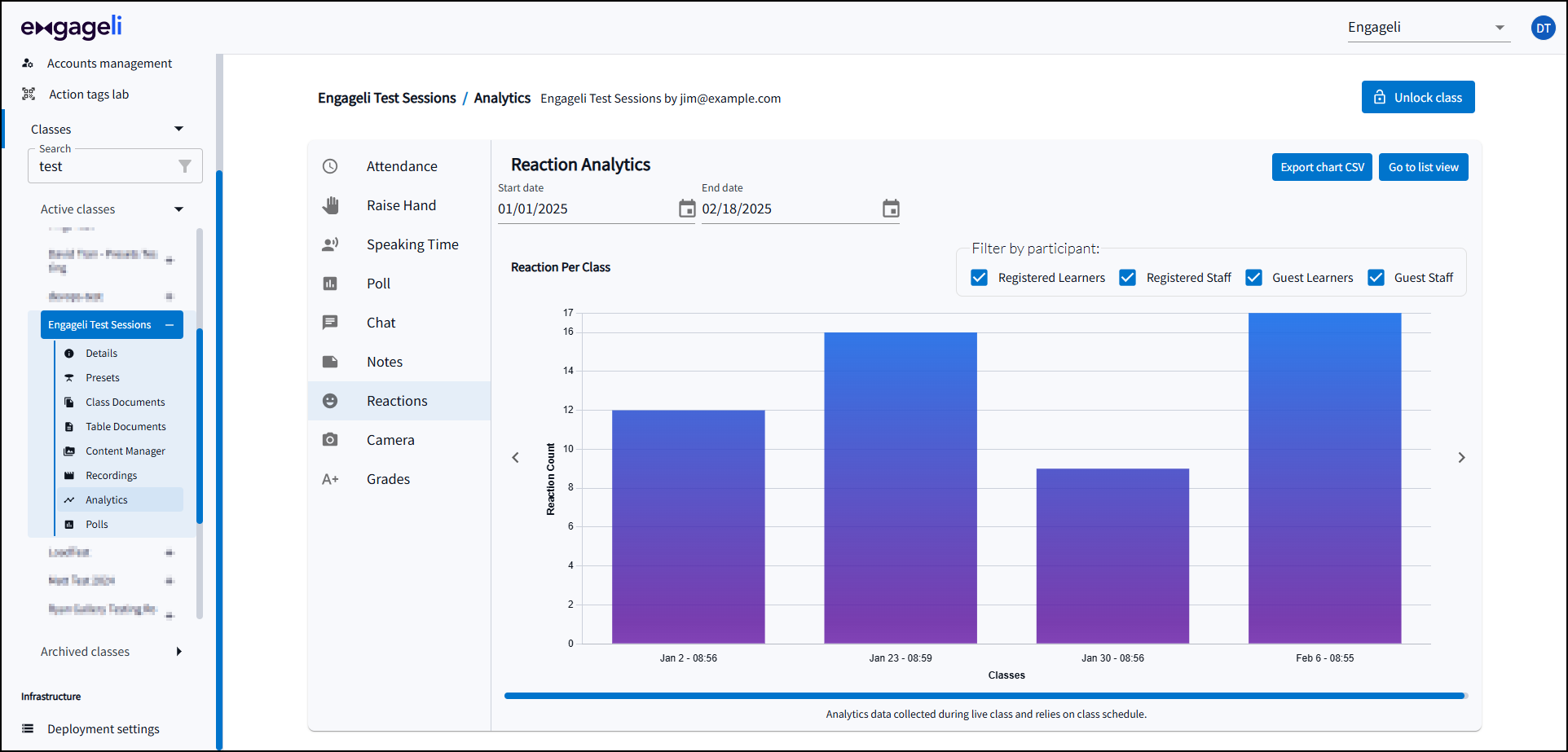Click the Speaking Time voice icon
This screenshot has width=1568, height=752.
tap(330, 244)
